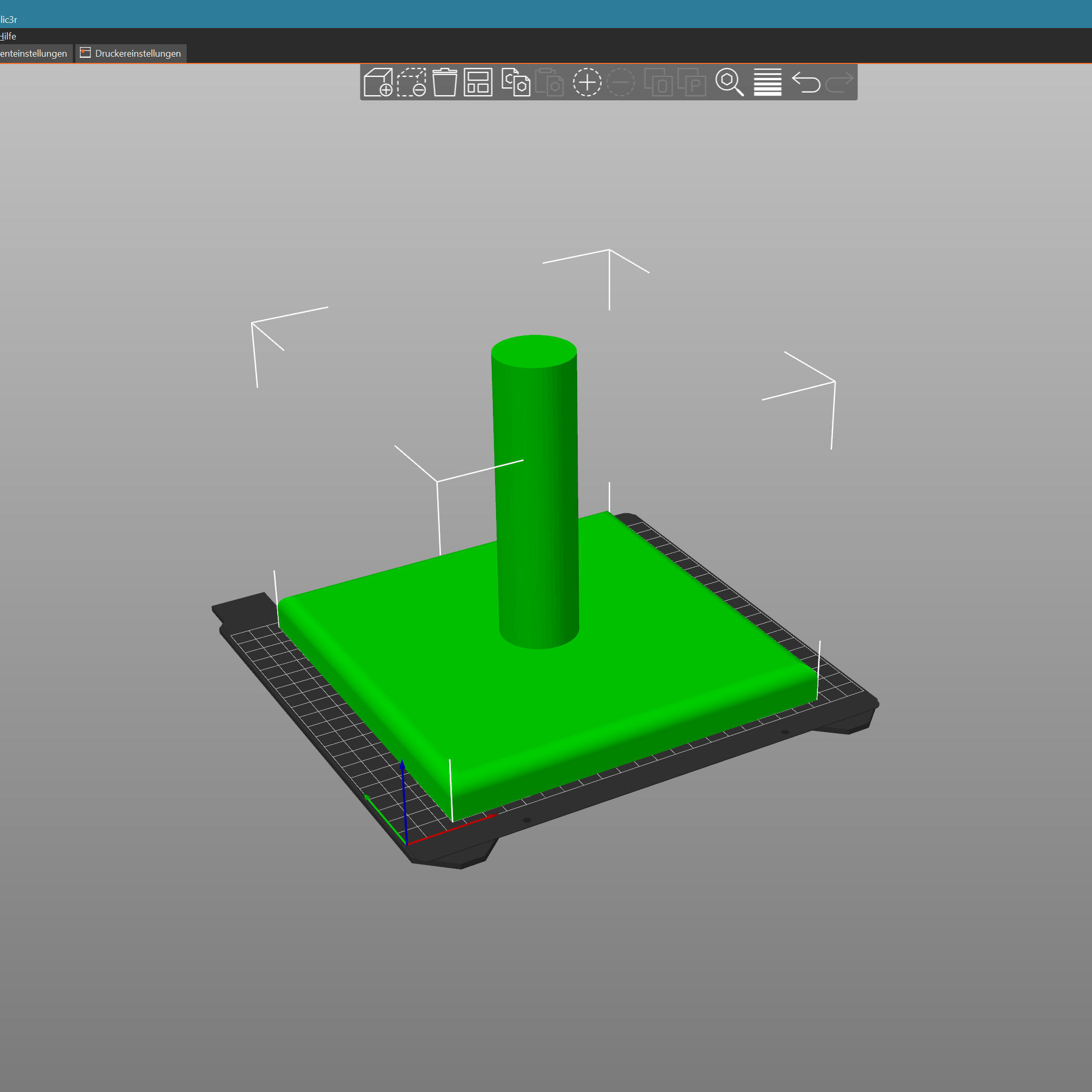
Task: Switch to the partially visible 'enteinstellungen' tab
Action: click(x=34, y=54)
